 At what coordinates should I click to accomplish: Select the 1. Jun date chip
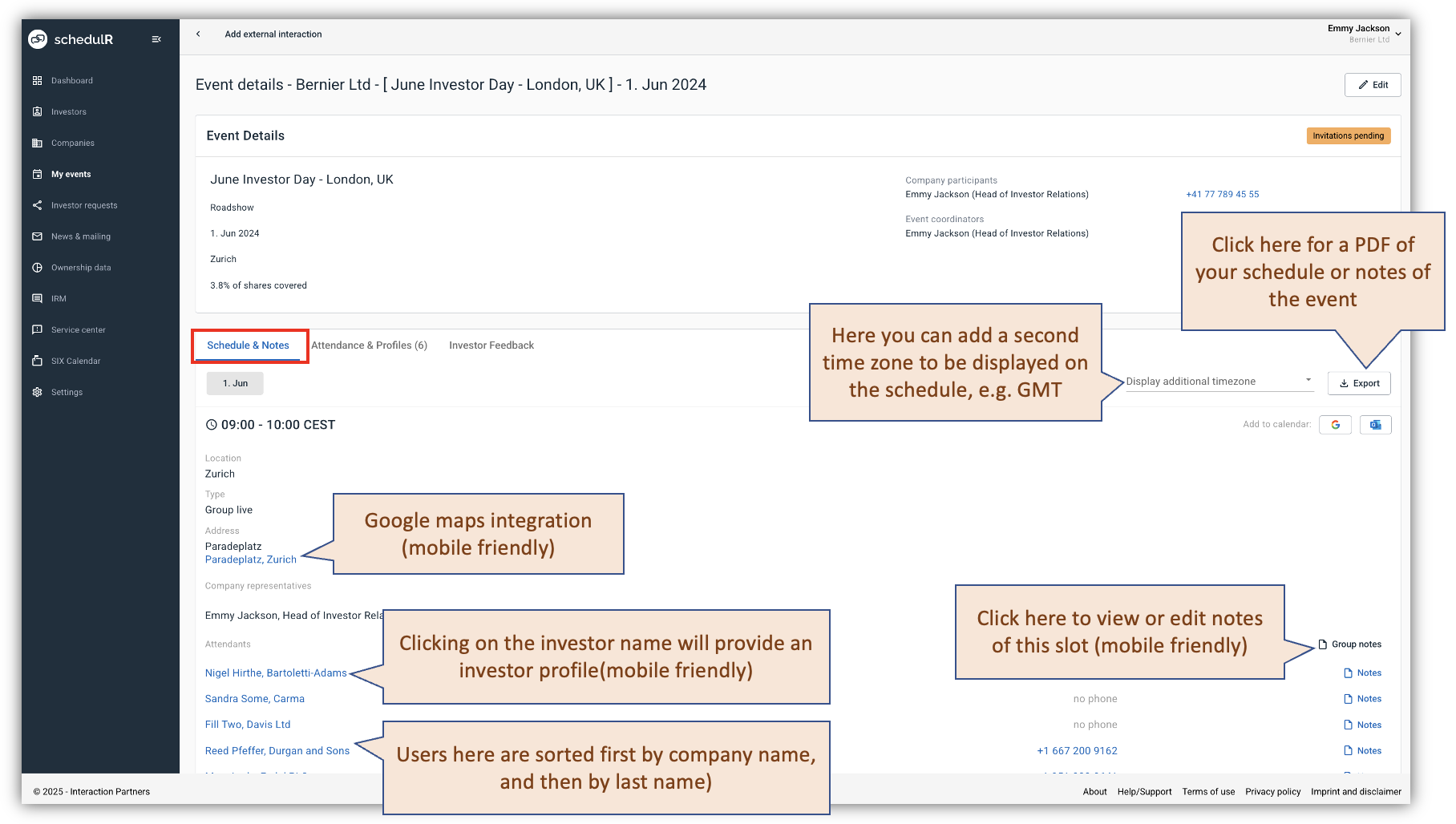pos(235,384)
